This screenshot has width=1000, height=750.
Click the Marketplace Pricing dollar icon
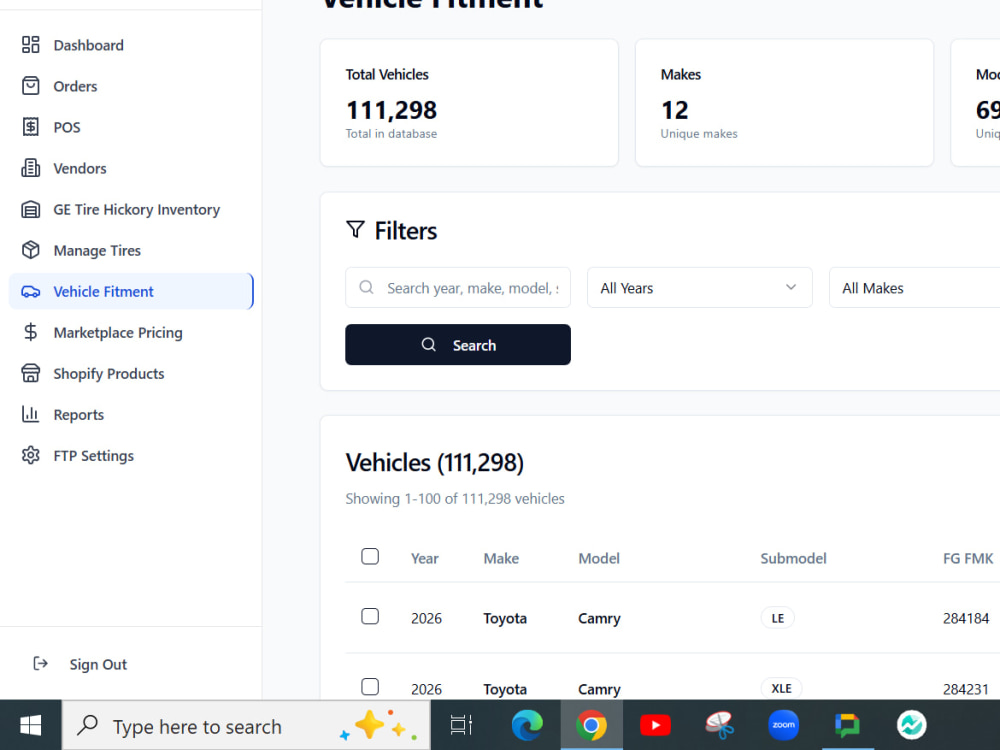pos(31,332)
